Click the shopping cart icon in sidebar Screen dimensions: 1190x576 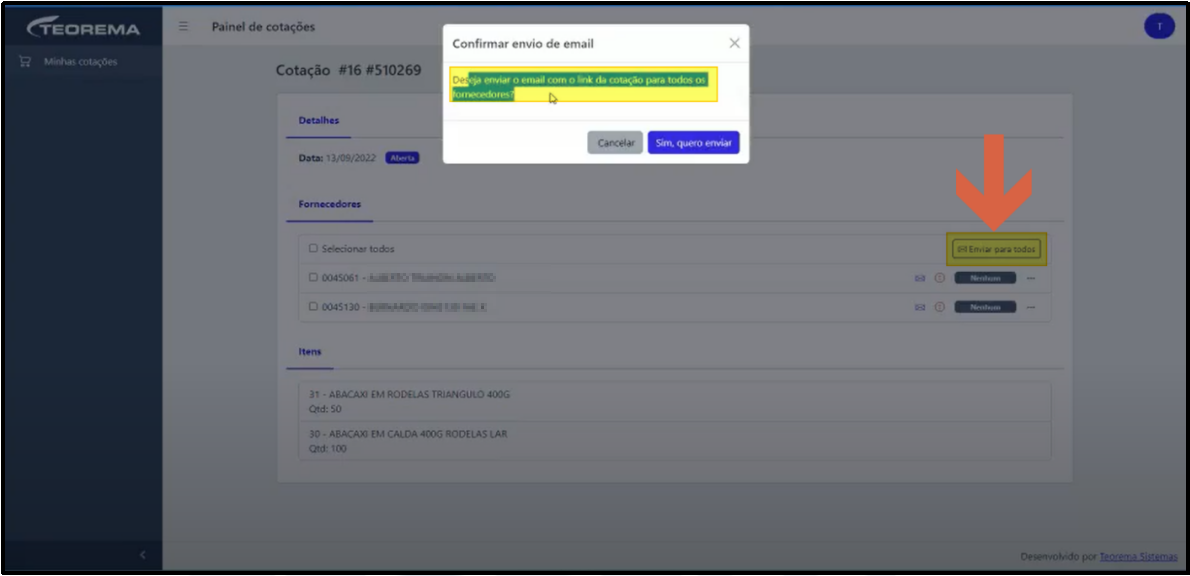(x=24, y=61)
